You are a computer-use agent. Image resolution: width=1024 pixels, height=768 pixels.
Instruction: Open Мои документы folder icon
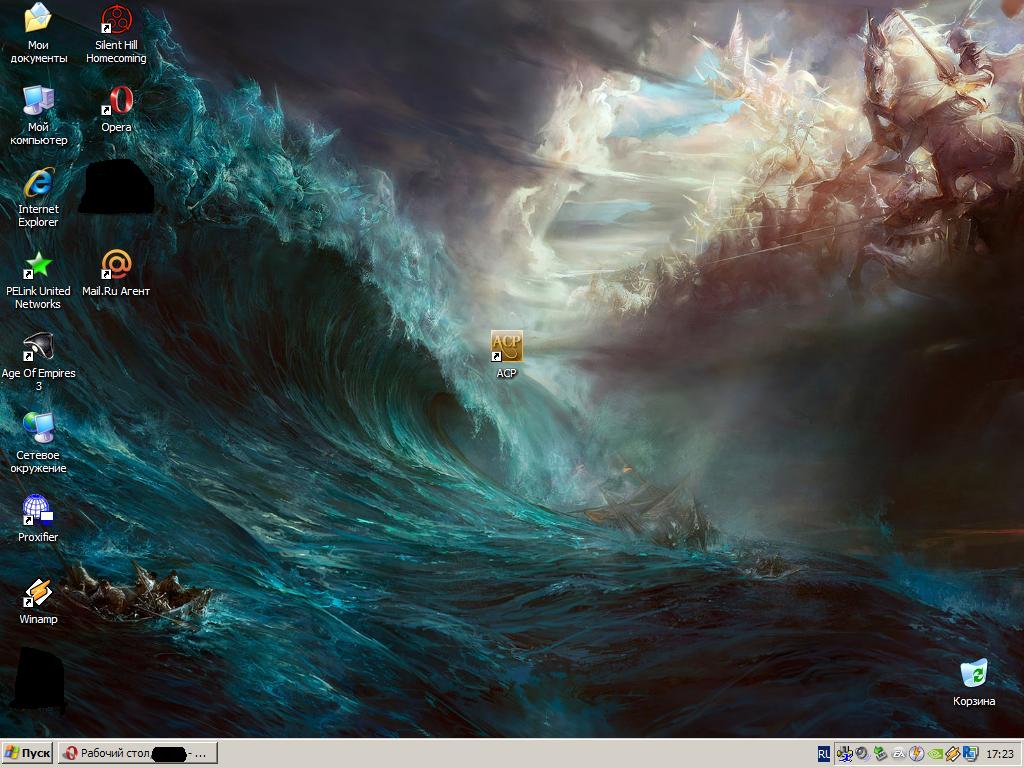click(x=38, y=20)
